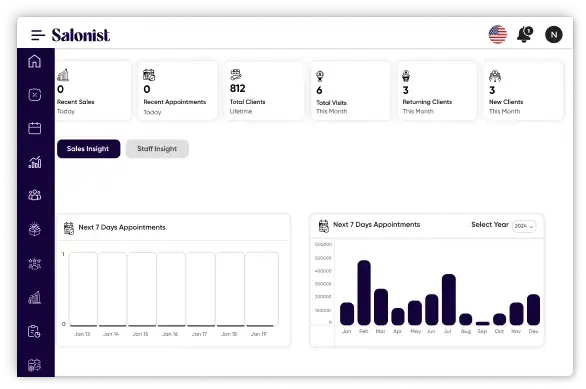The height and width of the screenshot is (389, 586).
Task: Click the New Clients icon
Action: 495,76
